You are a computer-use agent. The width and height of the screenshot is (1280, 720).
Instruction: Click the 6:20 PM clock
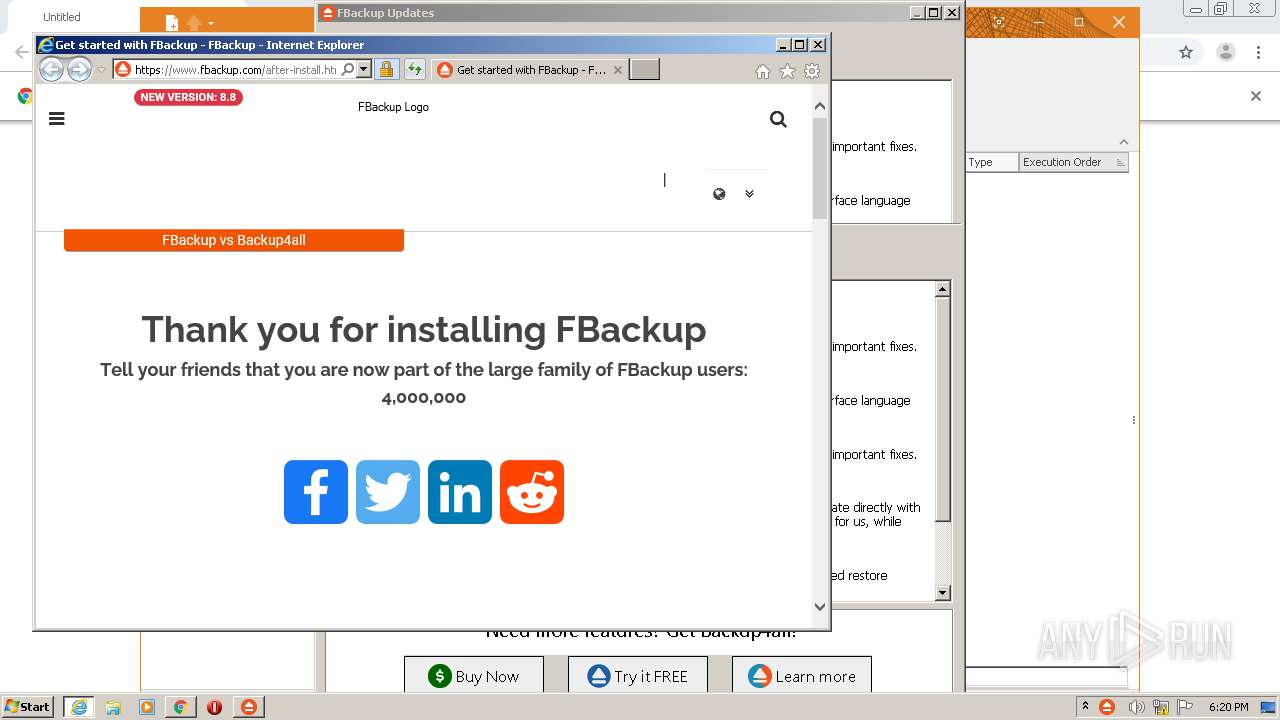coord(1228,707)
